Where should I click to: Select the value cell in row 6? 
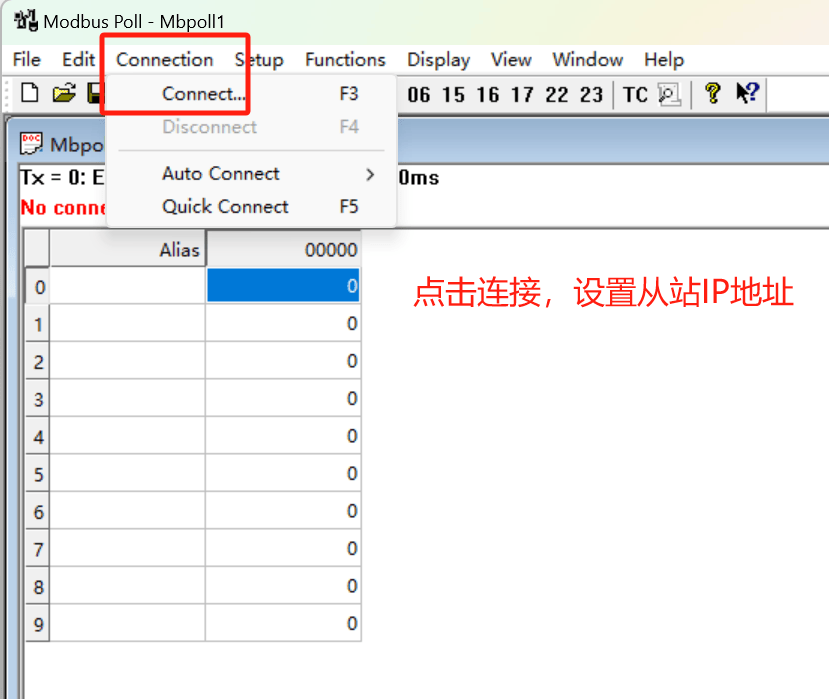click(x=283, y=511)
